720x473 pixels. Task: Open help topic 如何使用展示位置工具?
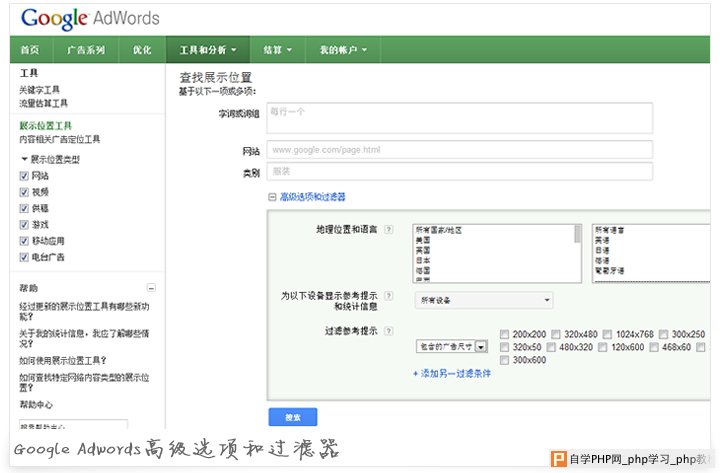click(62, 360)
